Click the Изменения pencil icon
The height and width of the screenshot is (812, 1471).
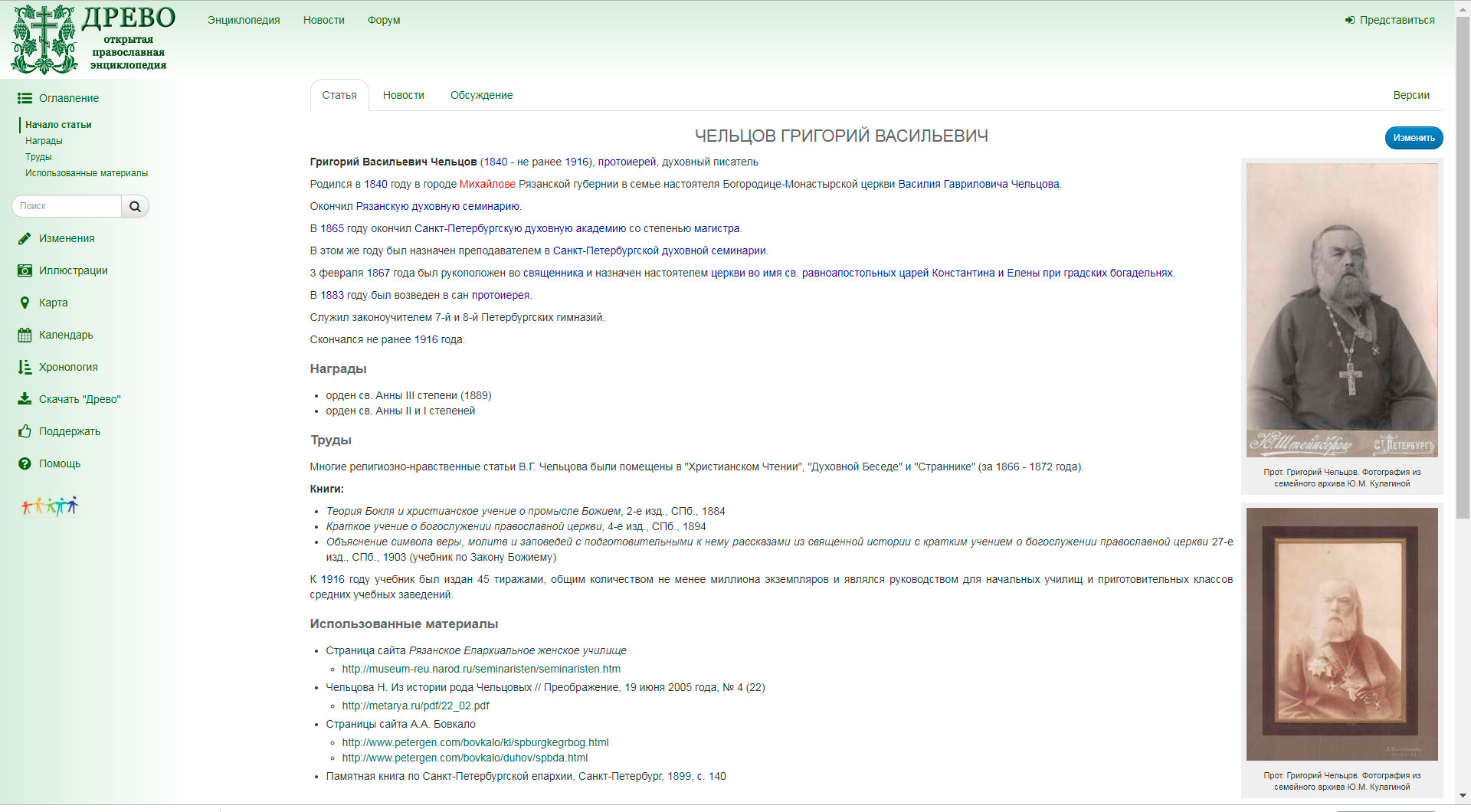[x=25, y=238]
